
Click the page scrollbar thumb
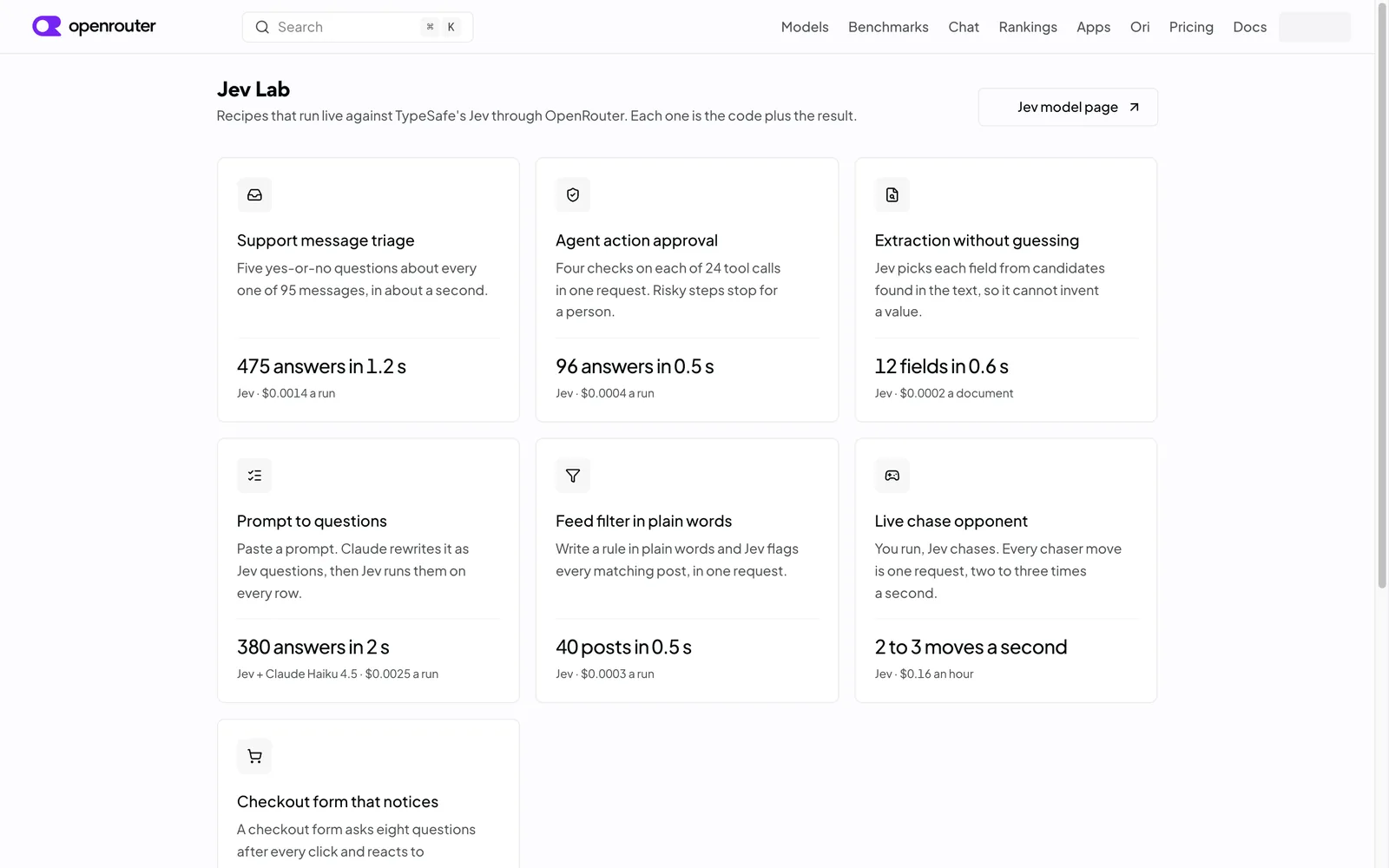pyautogui.click(x=1382, y=295)
